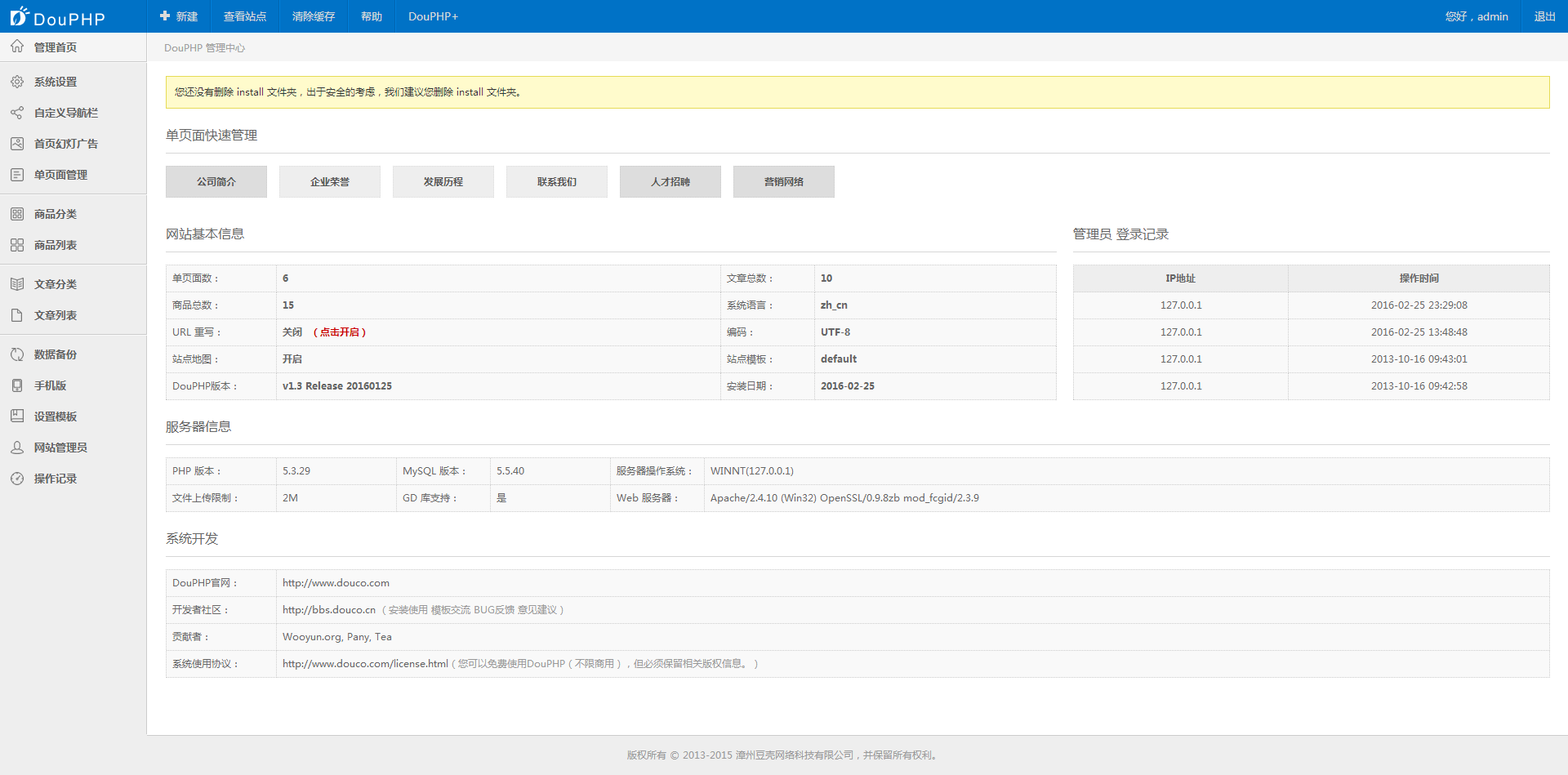Click the 公司简介 quick page button
Viewport: 1568px width, 775px height.
coord(216,181)
